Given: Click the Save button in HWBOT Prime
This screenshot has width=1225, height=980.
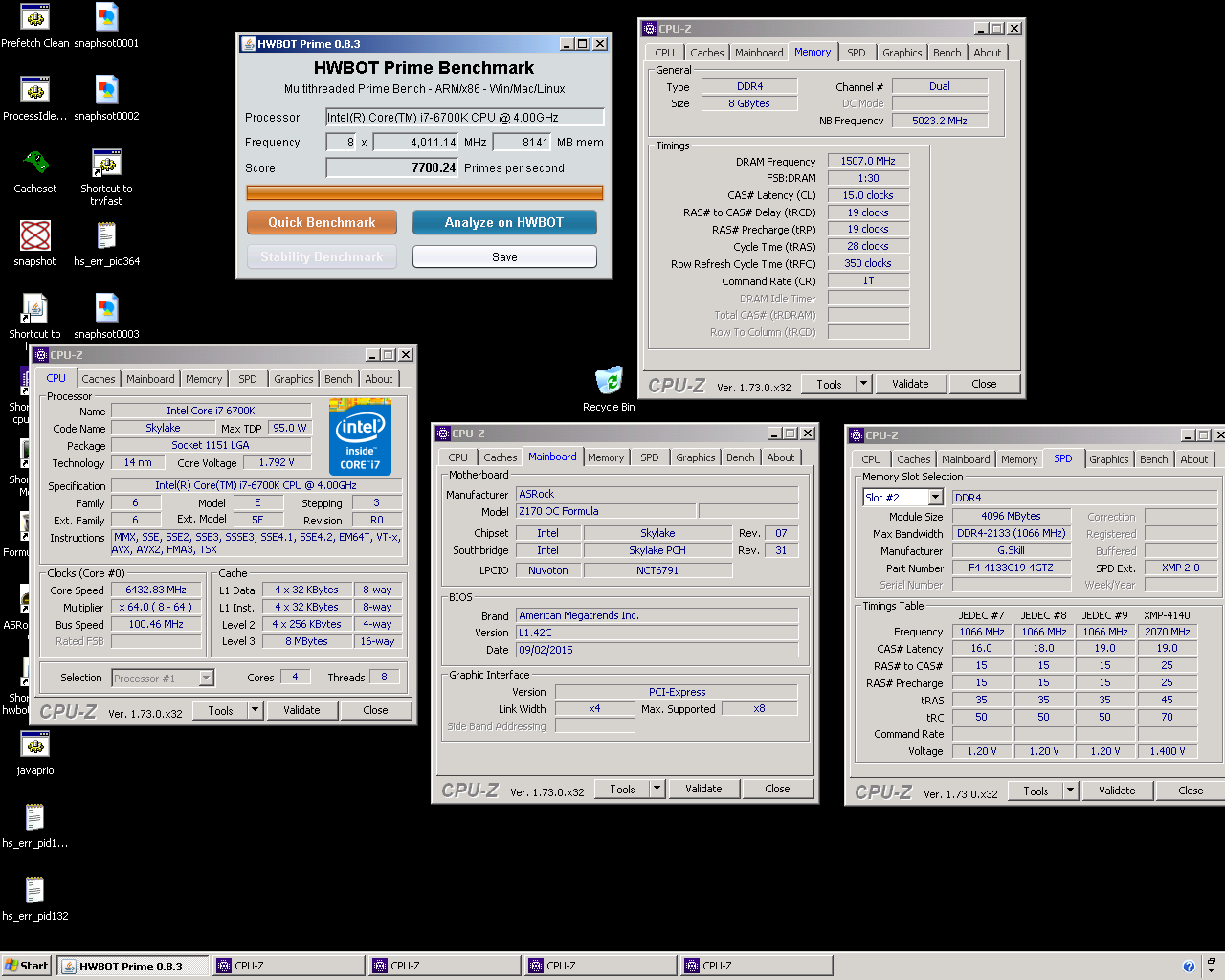Looking at the screenshot, I should click(x=504, y=256).
